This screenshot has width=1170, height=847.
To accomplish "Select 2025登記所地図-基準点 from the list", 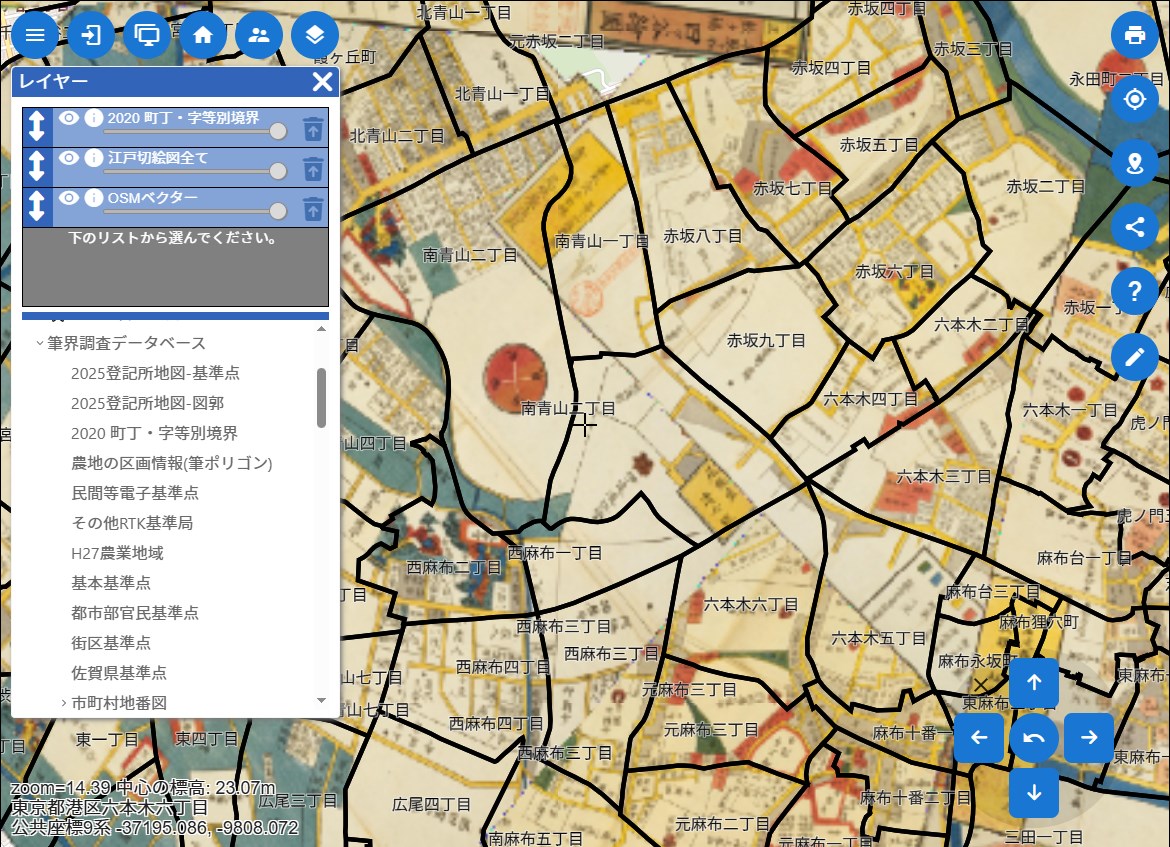I will (155, 373).
